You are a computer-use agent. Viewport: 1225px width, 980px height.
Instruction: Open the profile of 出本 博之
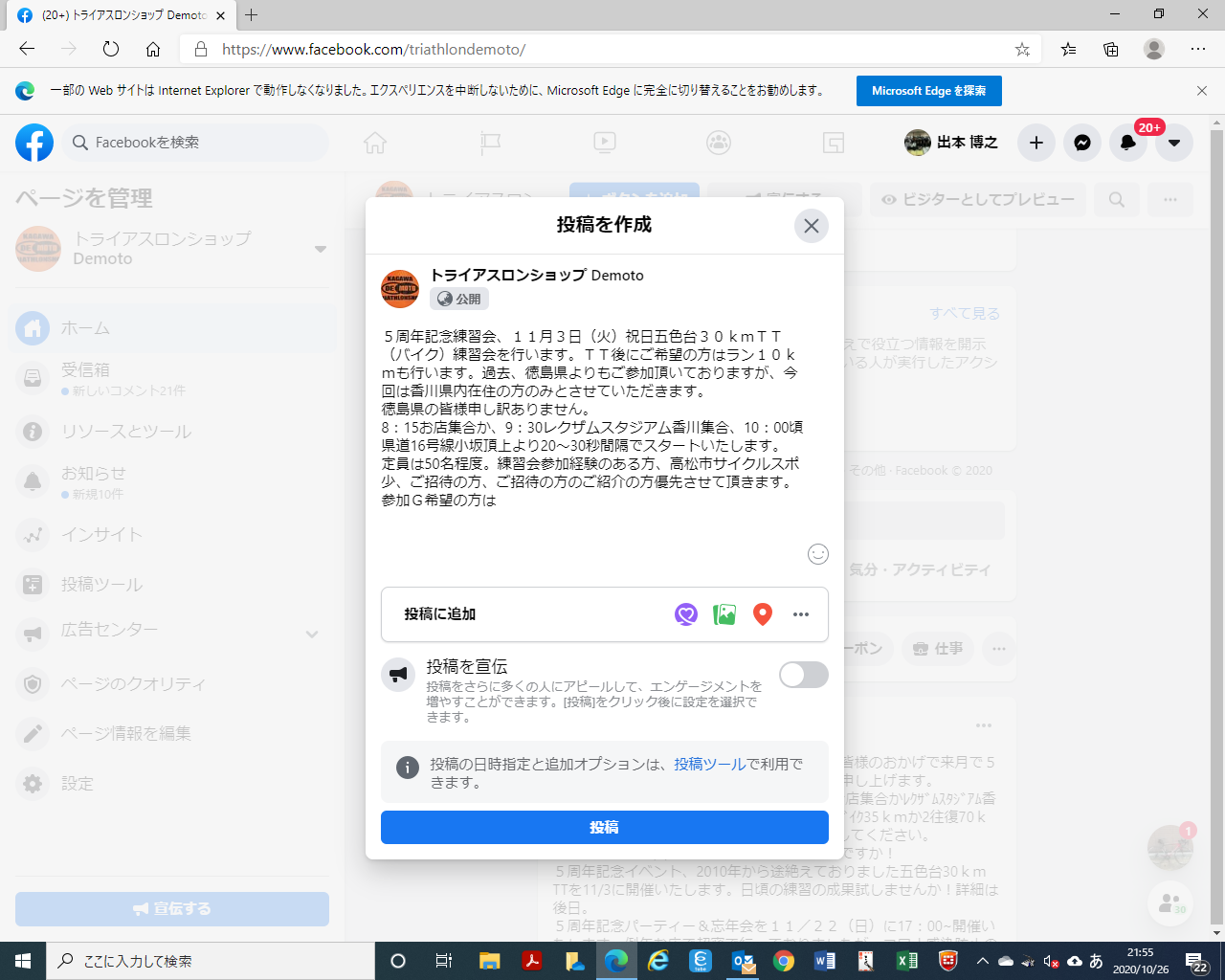click(951, 143)
